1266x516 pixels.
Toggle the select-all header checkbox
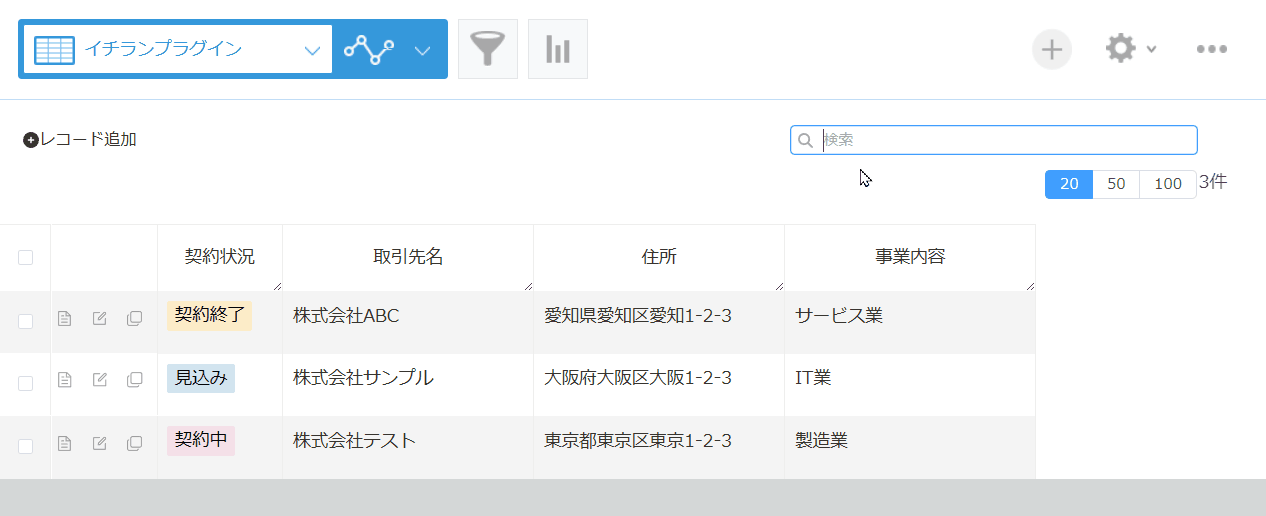(x=26, y=258)
